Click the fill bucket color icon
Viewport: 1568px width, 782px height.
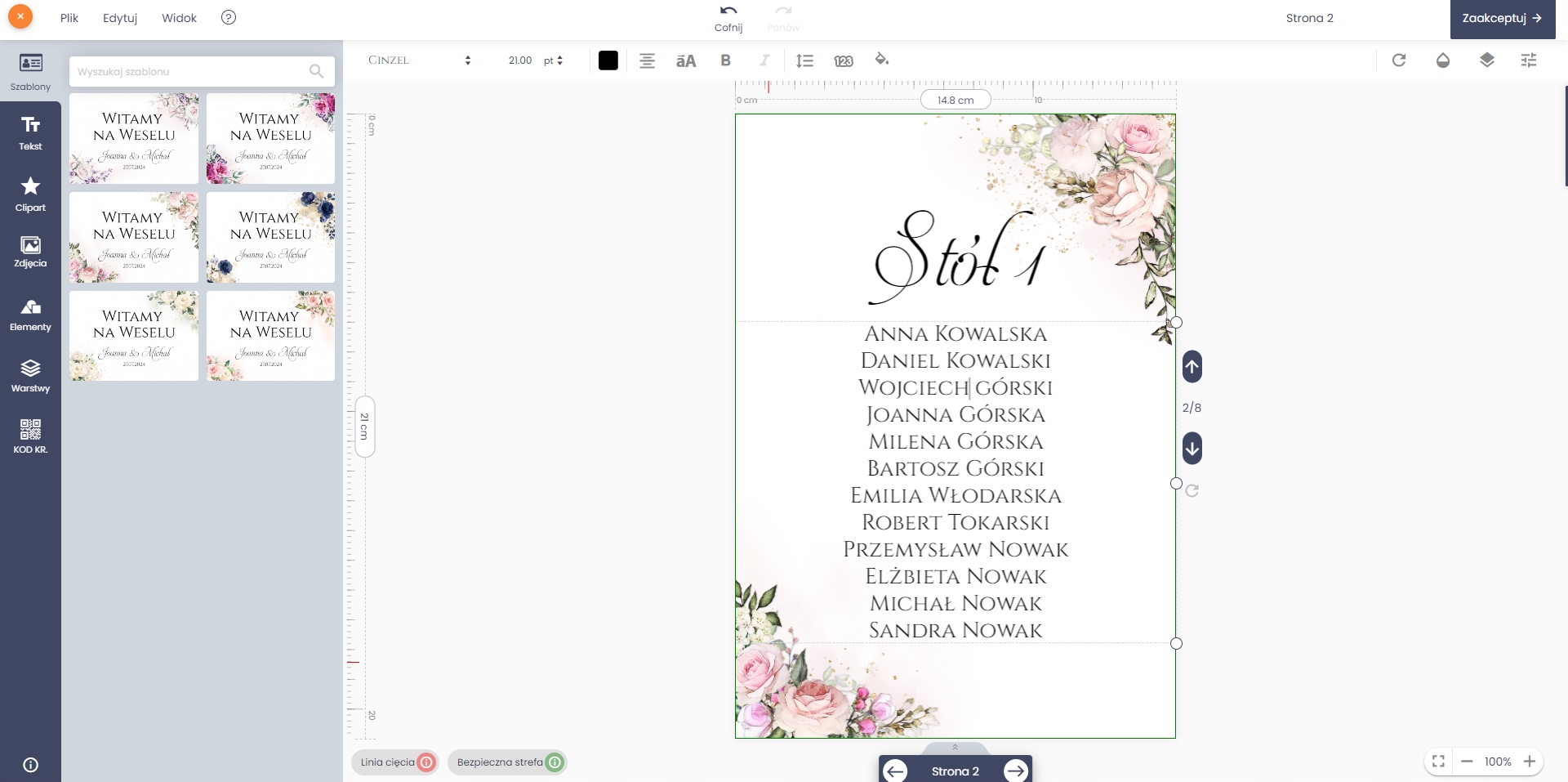click(x=881, y=60)
